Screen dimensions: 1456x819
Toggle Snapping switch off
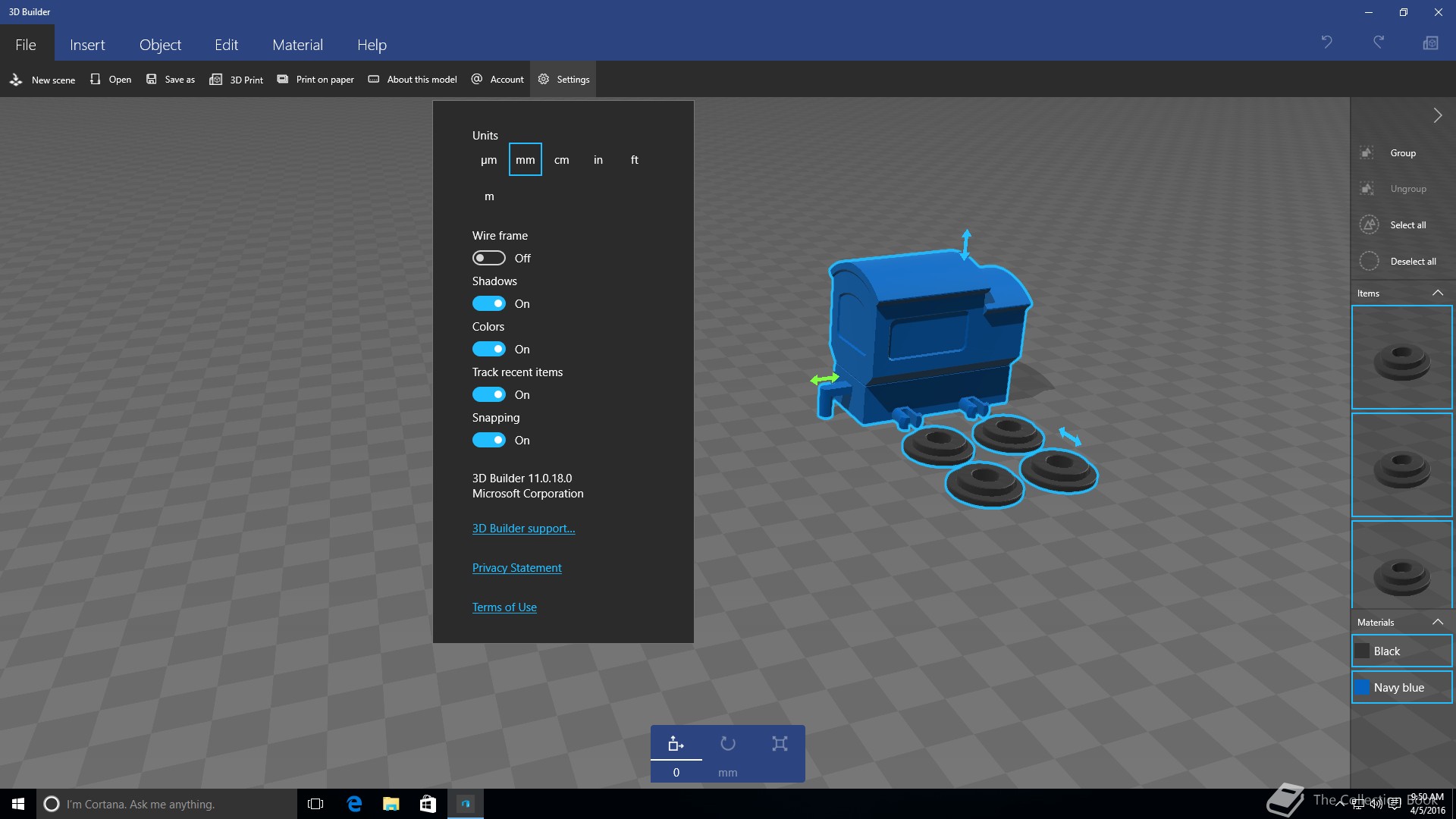pos(488,440)
